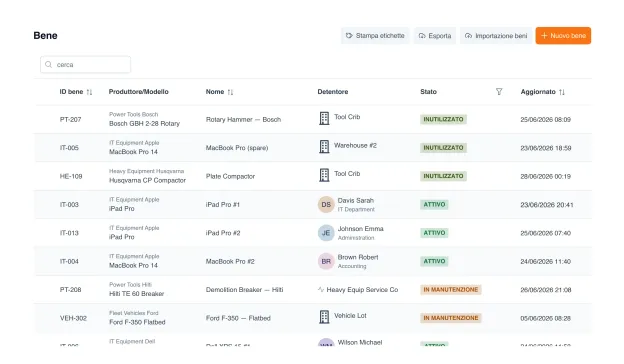Click Husqvarna CP Compactor model
Screen dimensions: 624x364
[x=147, y=181]
